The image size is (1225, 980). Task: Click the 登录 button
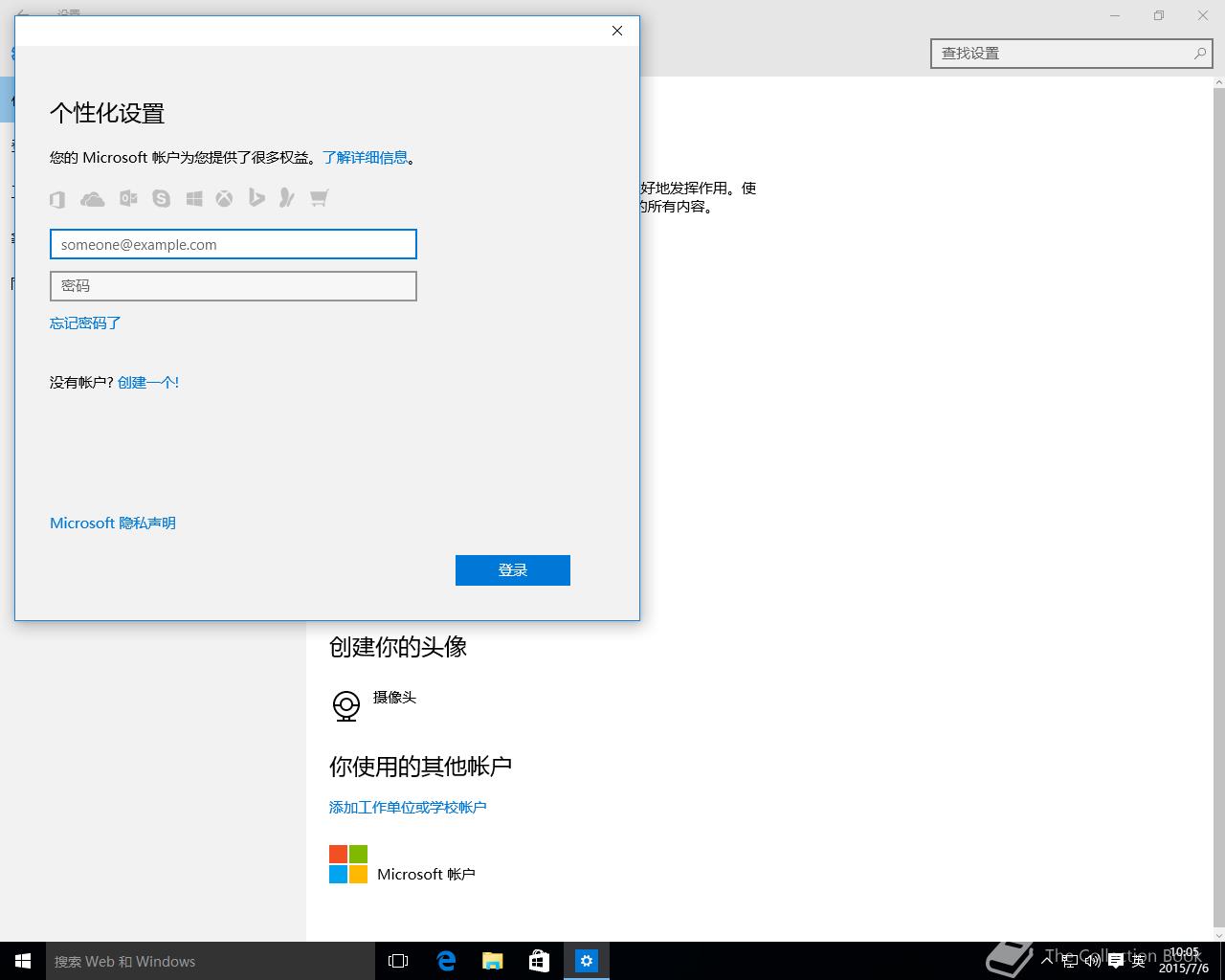pyautogui.click(x=513, y=570)
